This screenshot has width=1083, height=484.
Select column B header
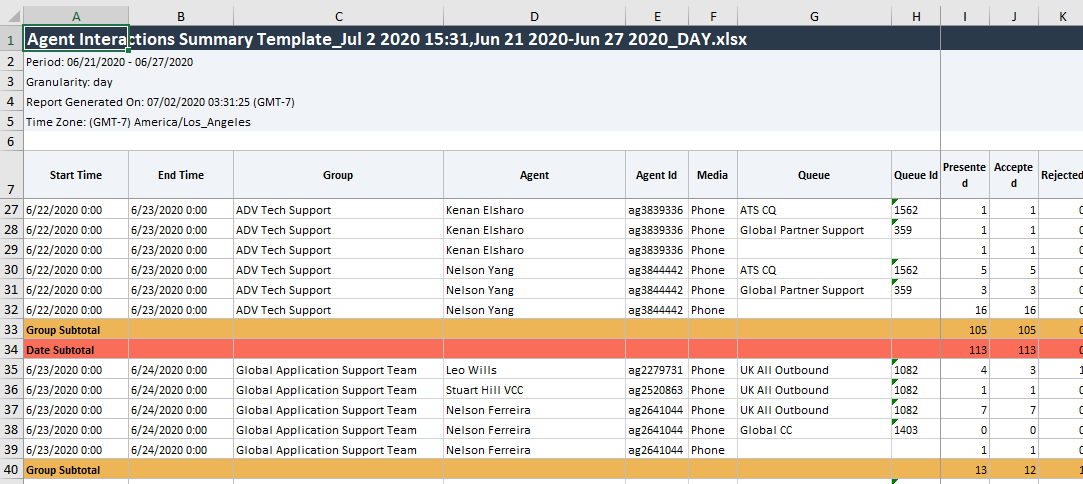click(x=181, y=17)
